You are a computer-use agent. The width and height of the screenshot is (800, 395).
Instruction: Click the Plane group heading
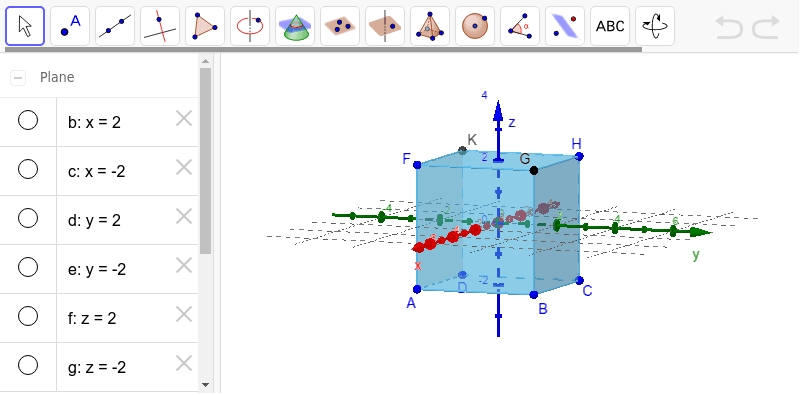tap(57, 77)
